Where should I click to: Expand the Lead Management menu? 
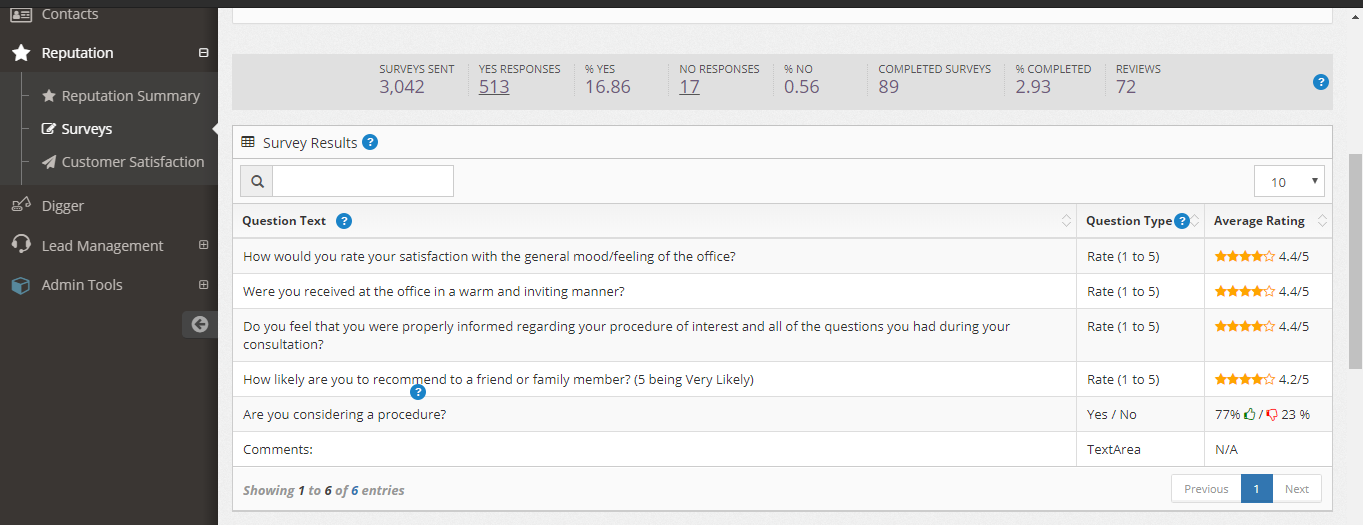[204, 245]
